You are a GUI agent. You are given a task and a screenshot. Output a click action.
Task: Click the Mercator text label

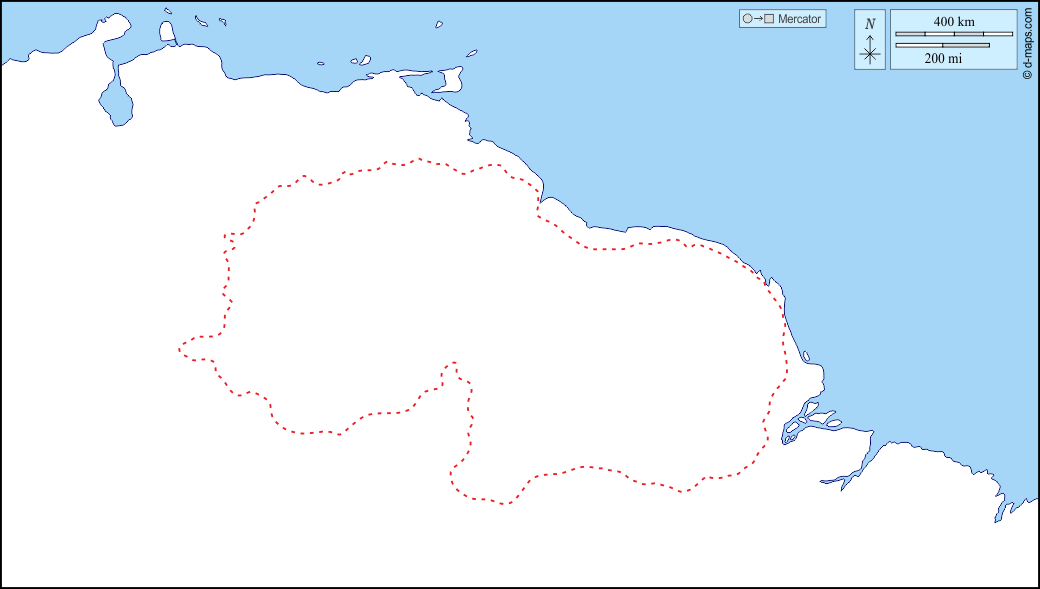coord(798,18)
